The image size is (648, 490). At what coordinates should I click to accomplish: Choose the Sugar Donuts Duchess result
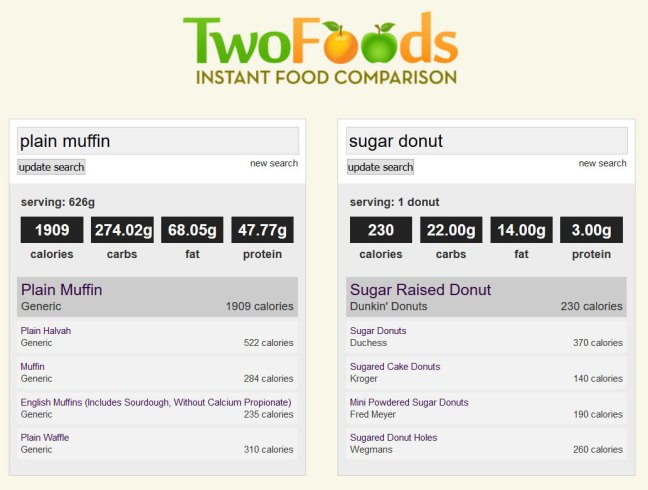[x=486, y=337]
